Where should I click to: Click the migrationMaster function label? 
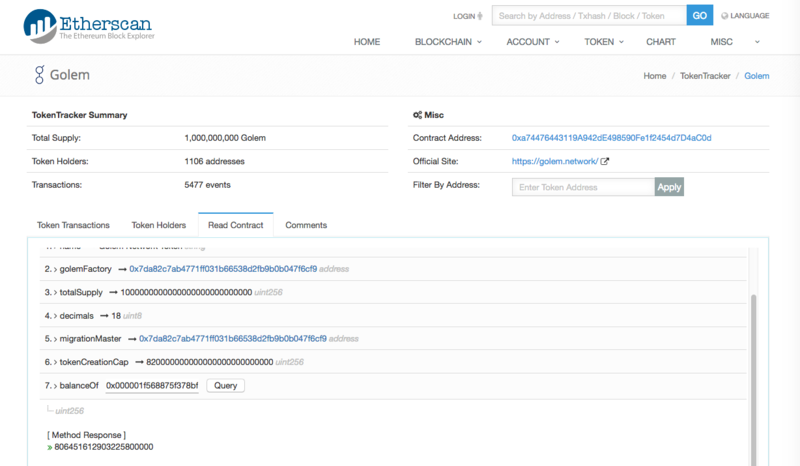90,339
